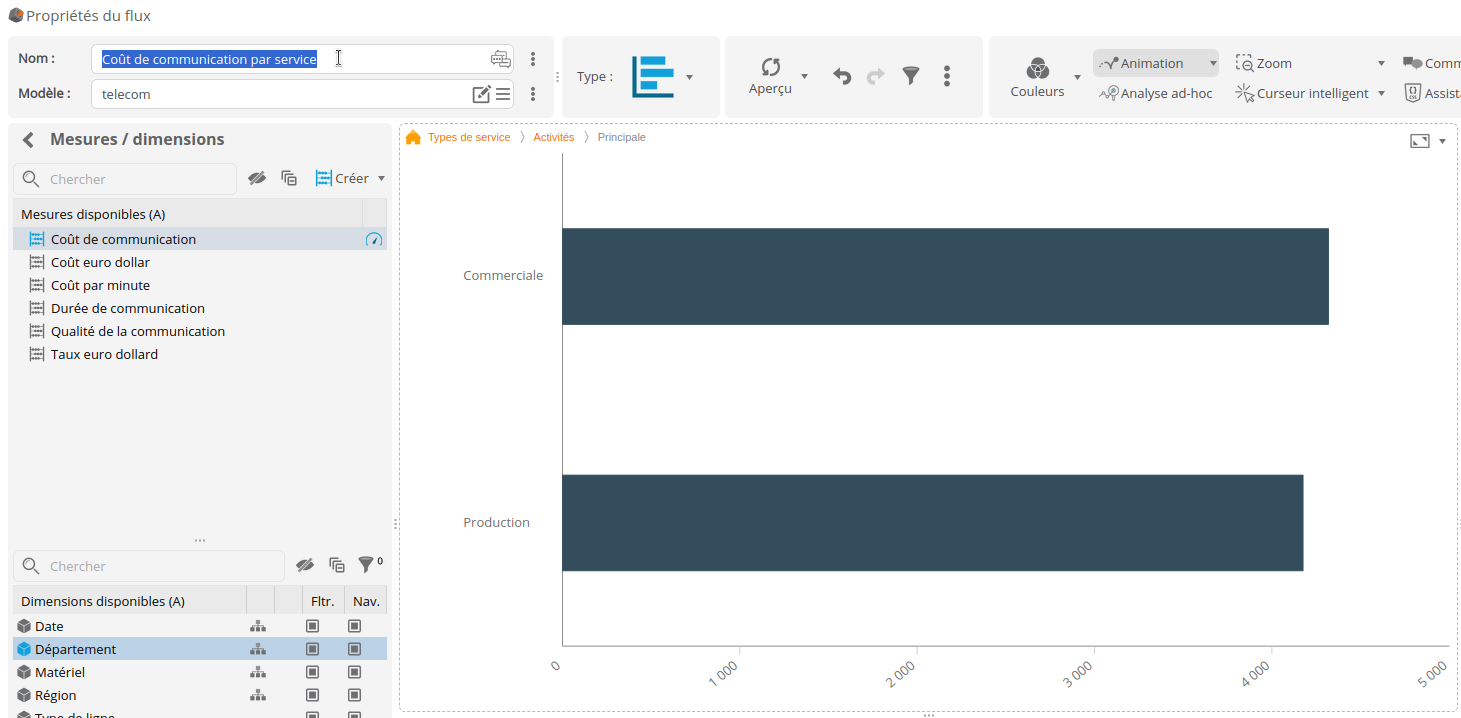This screenshot has width=1461, height=718.
Task: Click the Activités breadcrumb link
Action: (x=553, y=137)
